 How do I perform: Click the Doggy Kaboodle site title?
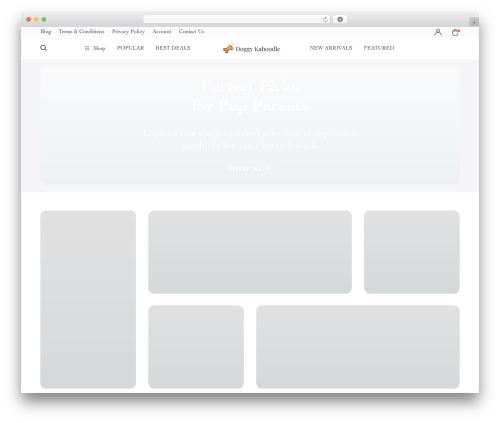(x=258, y=49)
